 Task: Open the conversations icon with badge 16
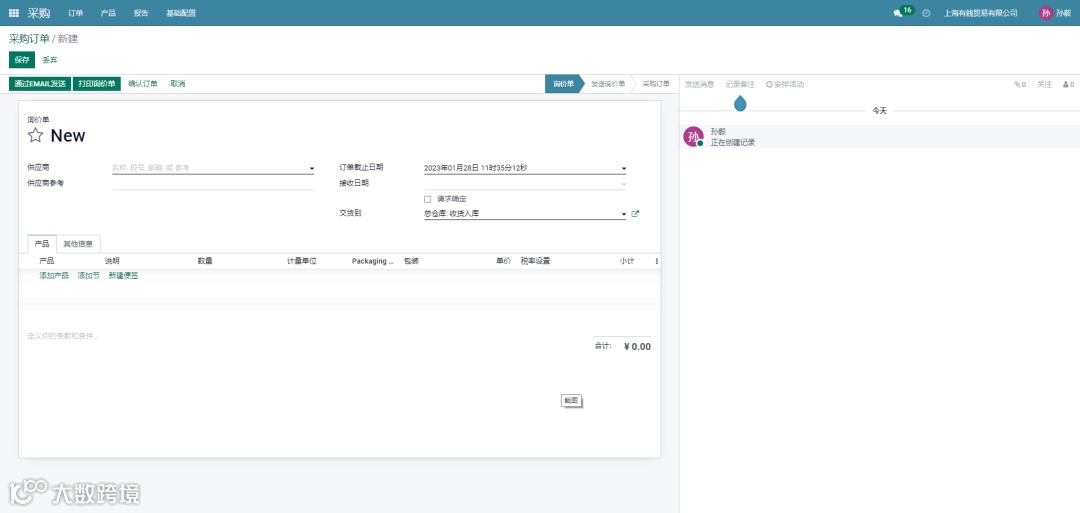[903, 12]
